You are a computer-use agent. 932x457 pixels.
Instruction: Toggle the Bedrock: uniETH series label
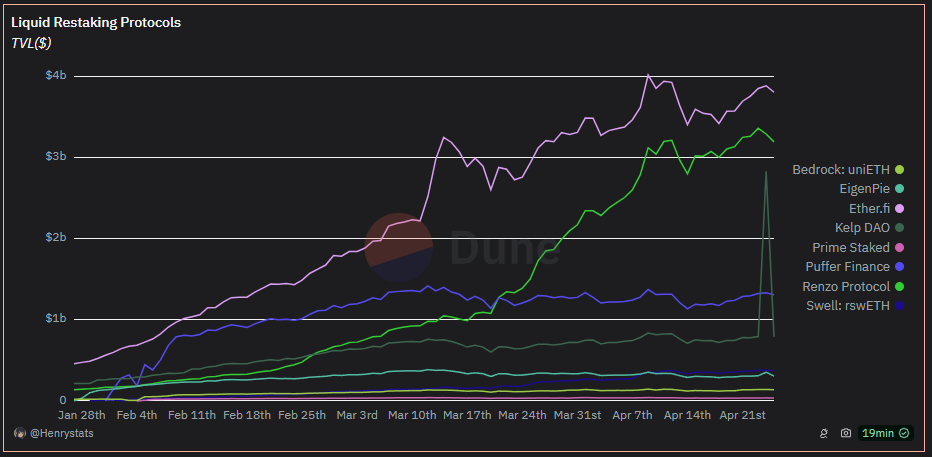click(840, 169)
